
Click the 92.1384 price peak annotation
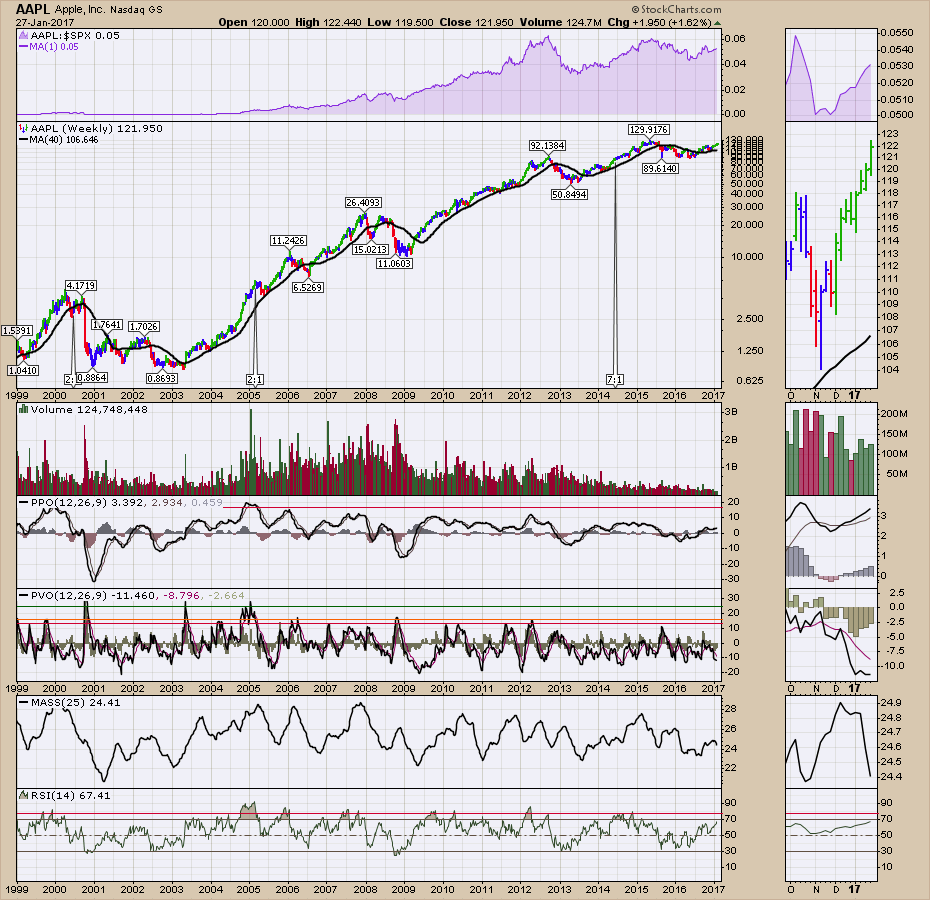coord(547,145)
